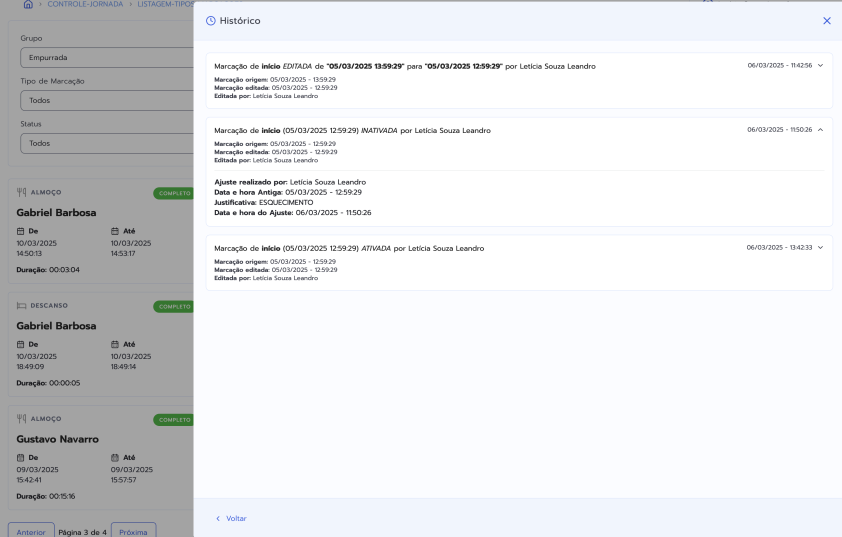Expand the EDITADA history entry chevron
The height and width of the screenshot is (537, 842).
(x=820, y=66)
